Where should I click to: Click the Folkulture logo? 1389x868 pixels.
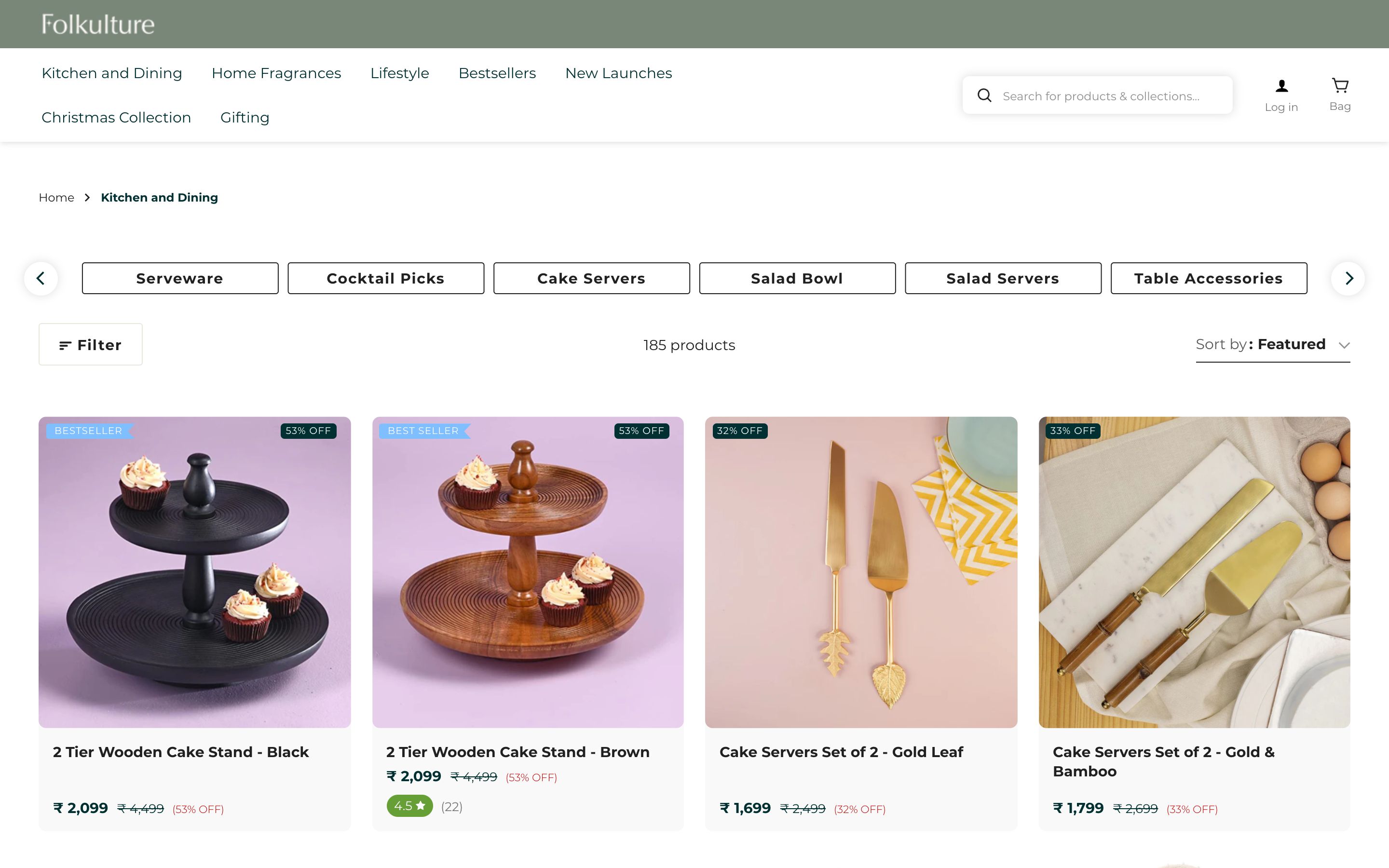click(x=97, y=24)
